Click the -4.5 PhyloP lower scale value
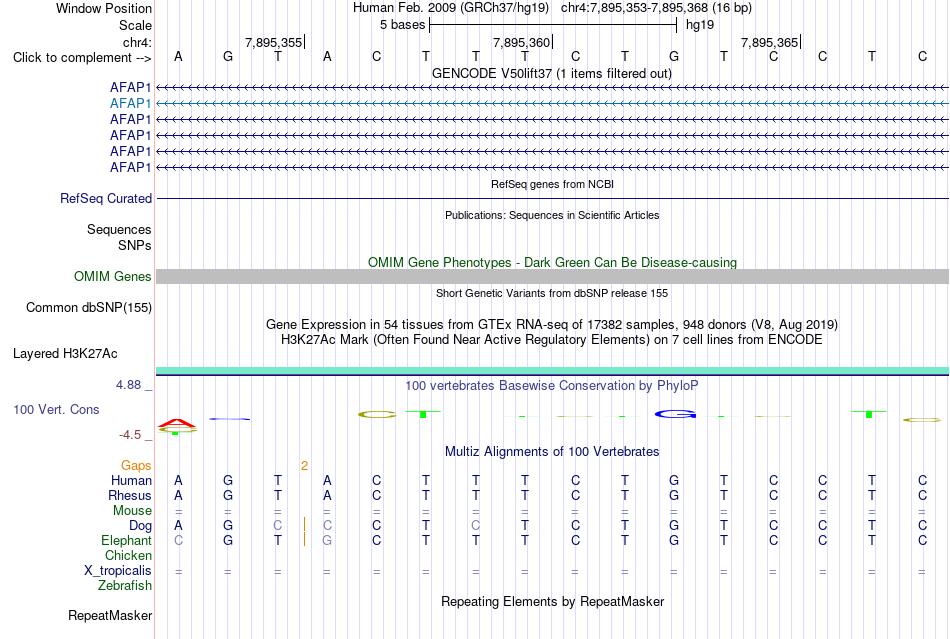 click(130, 435)
